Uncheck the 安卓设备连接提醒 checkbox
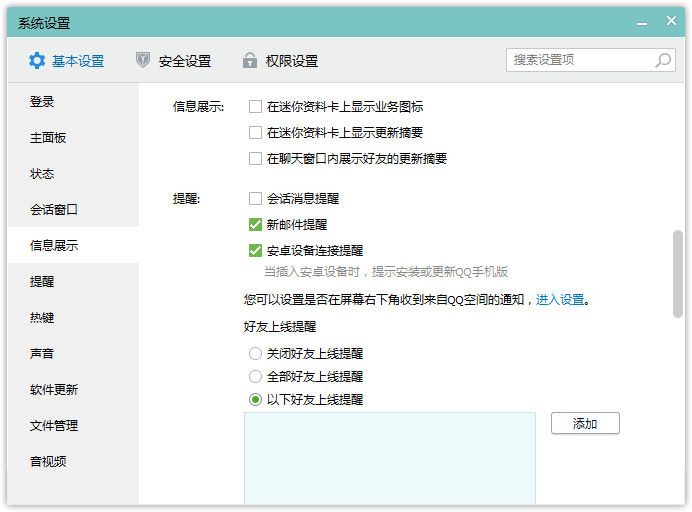The height and width of the screenshot is (512, 692). 255,251
